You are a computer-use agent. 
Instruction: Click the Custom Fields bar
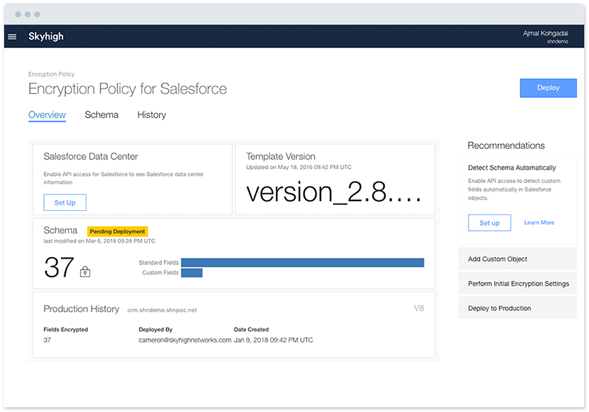pos(192,273)
